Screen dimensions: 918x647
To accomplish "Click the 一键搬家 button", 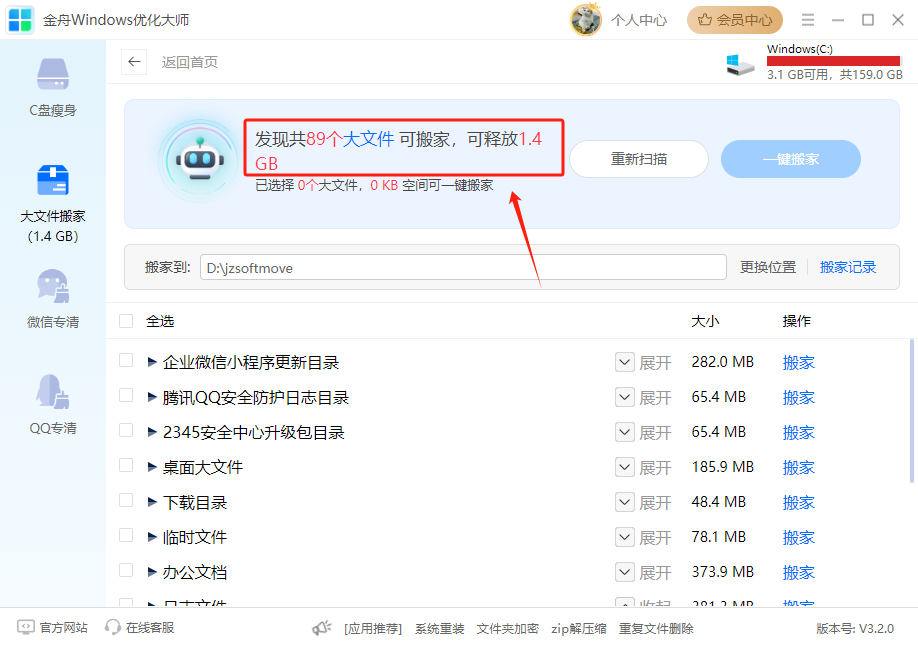I will point(790,159).
